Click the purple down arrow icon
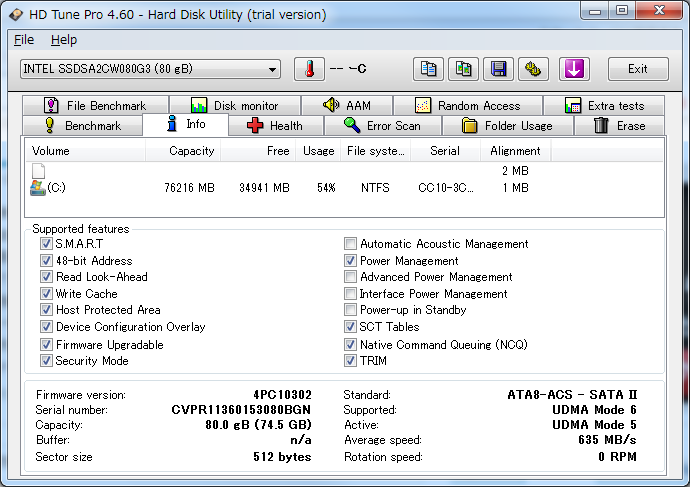This screenshot has width=690, height=487. coord(574,69)
